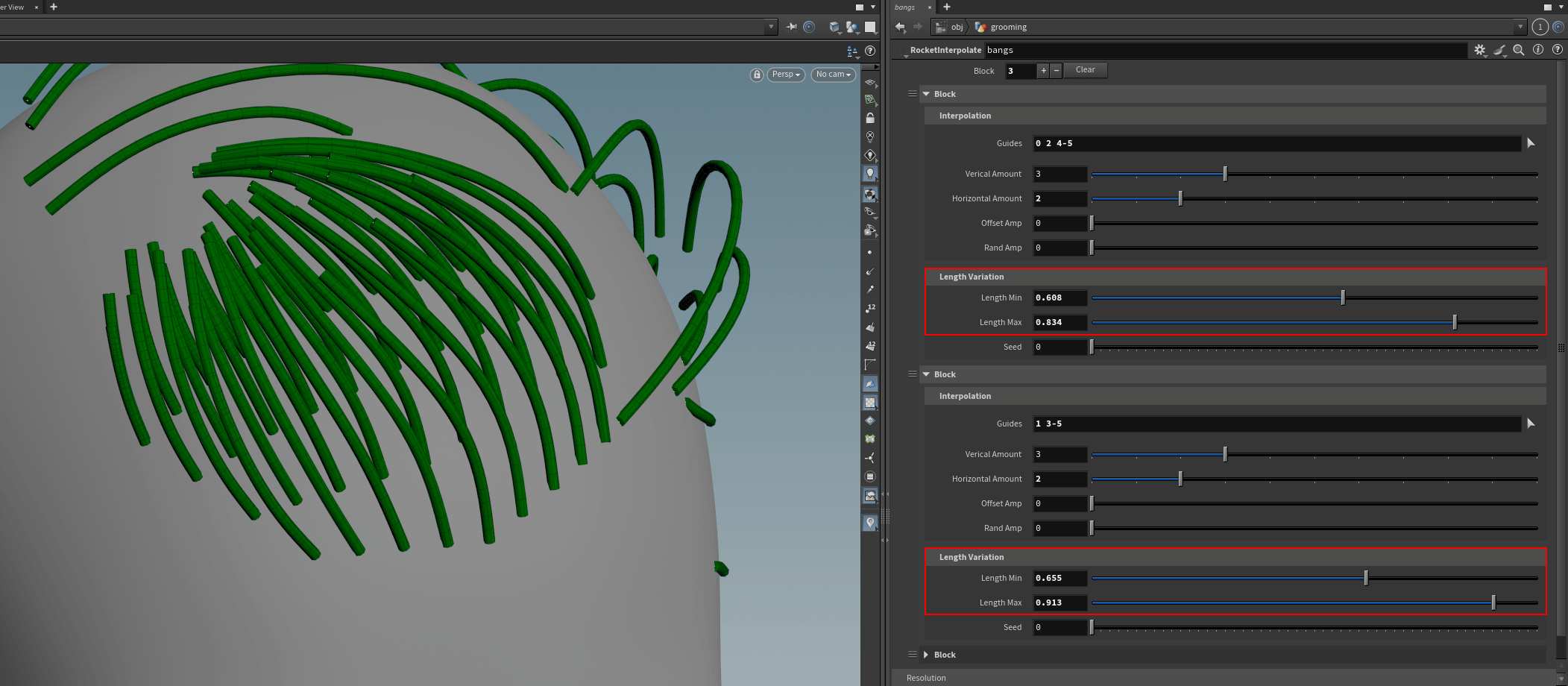This screenshot has height=686, width=1568.
Task: Click the second block's reorder handle icon
Action: coord(912,374)
